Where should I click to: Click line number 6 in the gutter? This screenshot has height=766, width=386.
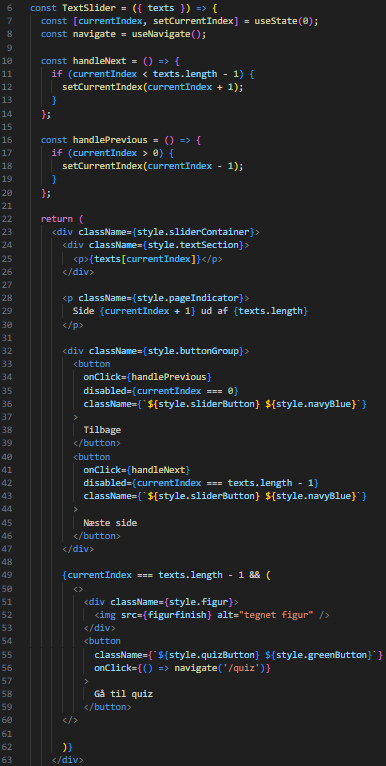coord(11,8)
